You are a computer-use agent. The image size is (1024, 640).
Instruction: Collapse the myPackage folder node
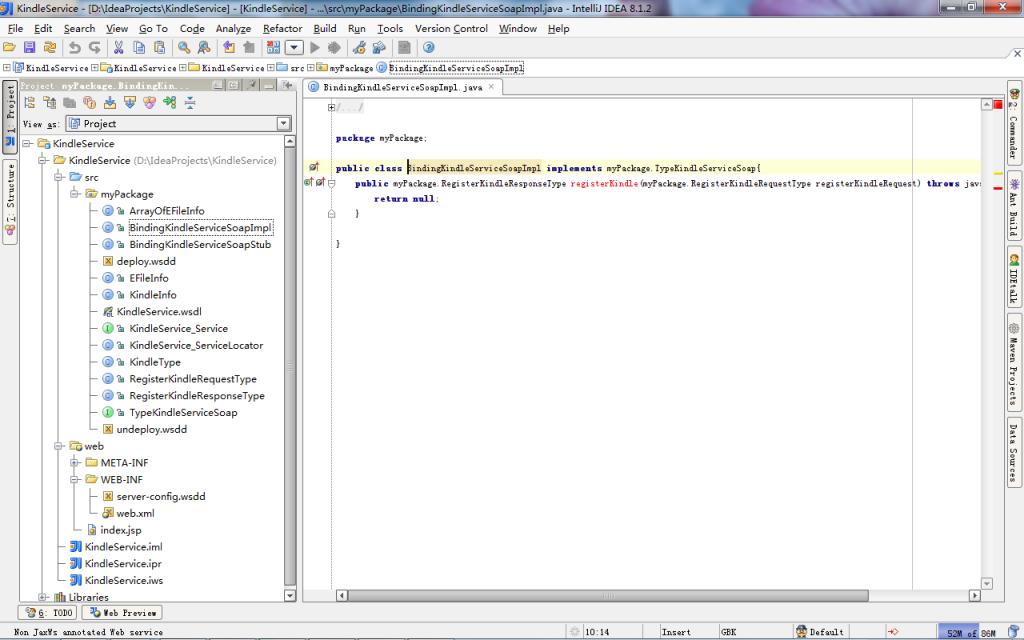click(74, 194)
